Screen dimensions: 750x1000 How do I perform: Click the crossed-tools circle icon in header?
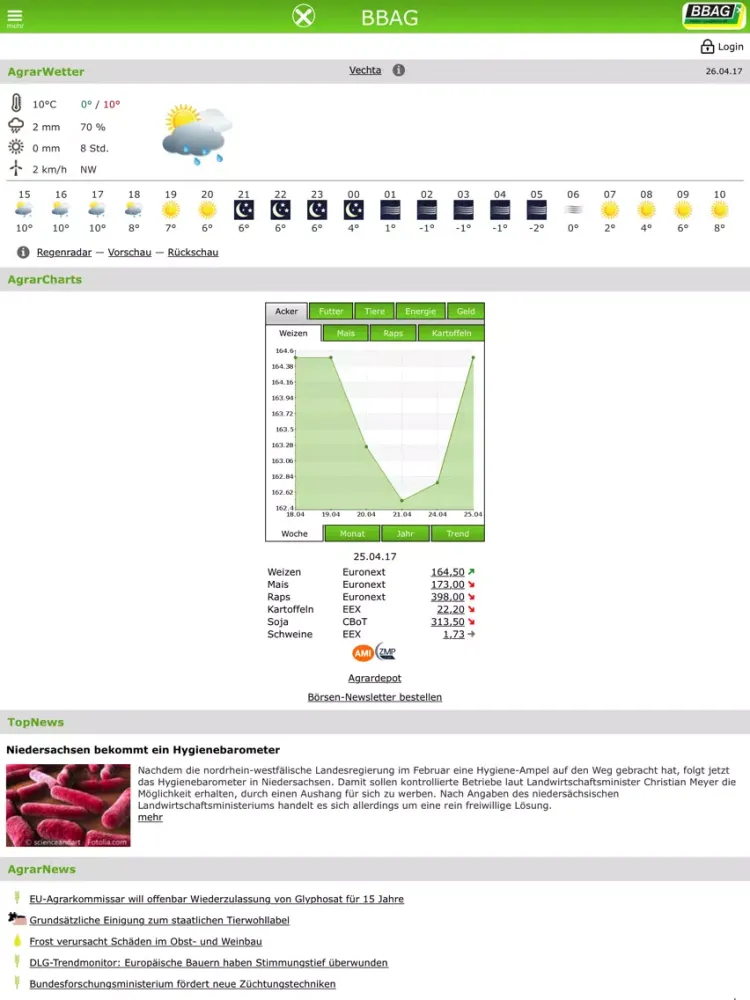(304, 16)
